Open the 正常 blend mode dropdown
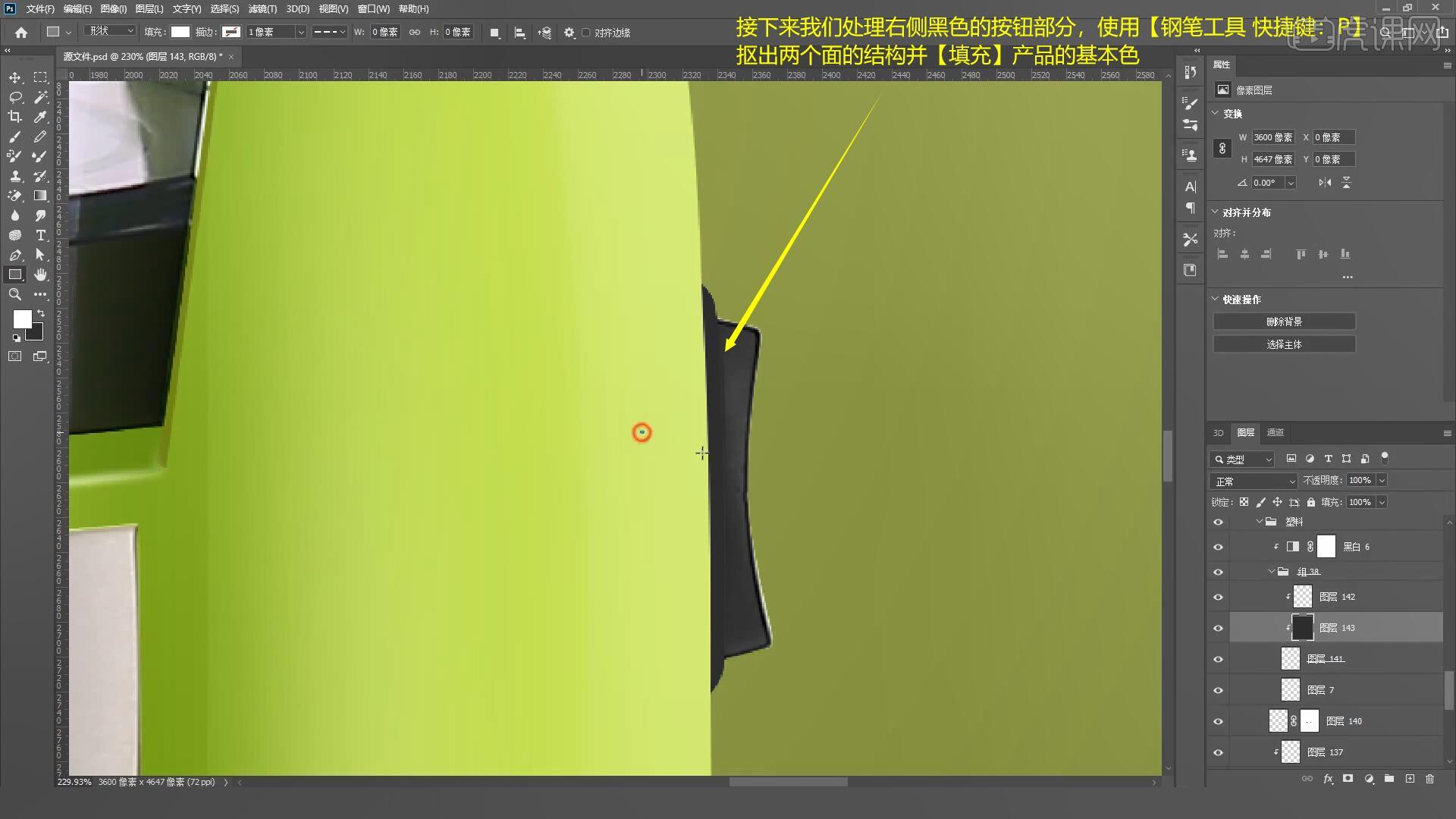The height and width of the screenshot is (819, 1456). [x=1254, y=481]
